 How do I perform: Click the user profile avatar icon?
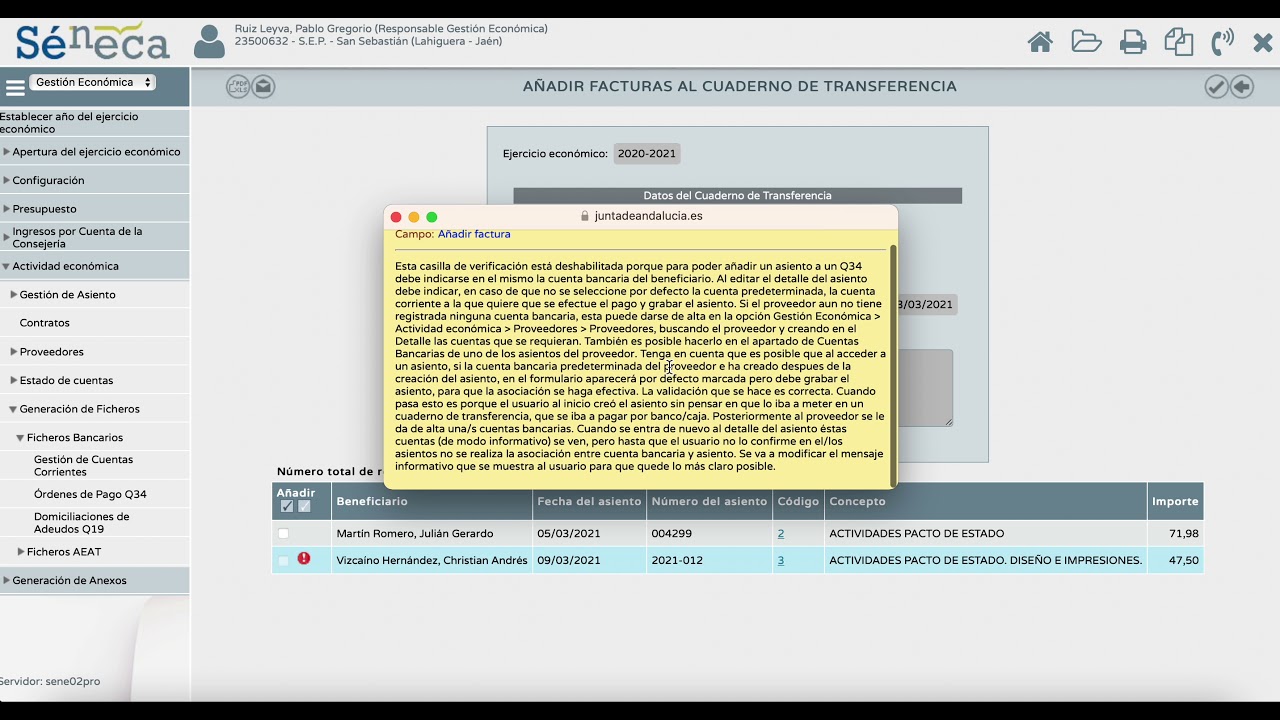209,42
